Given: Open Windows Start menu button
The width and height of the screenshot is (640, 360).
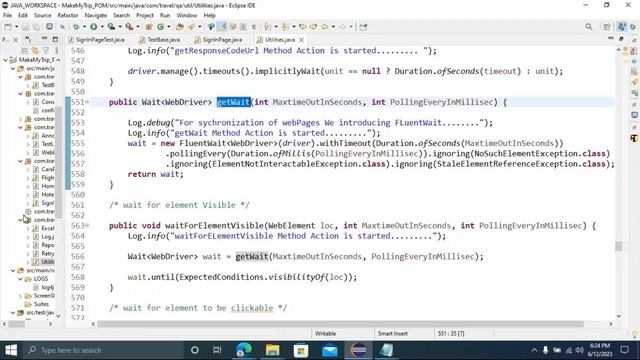Looking at the screenshot, I should (11, 350).
